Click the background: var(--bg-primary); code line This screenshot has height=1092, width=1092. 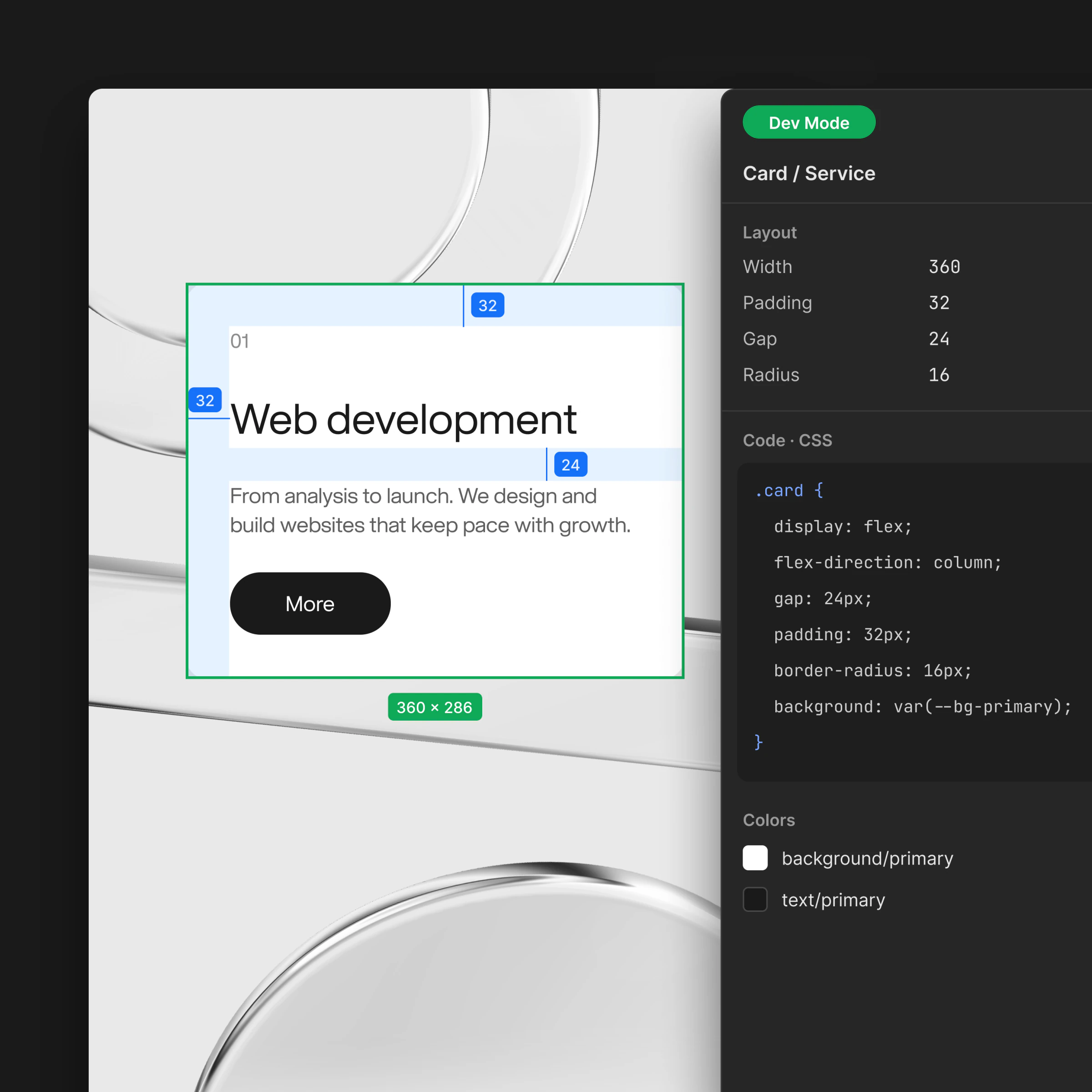pyautogui.click(x=922, y=707)
